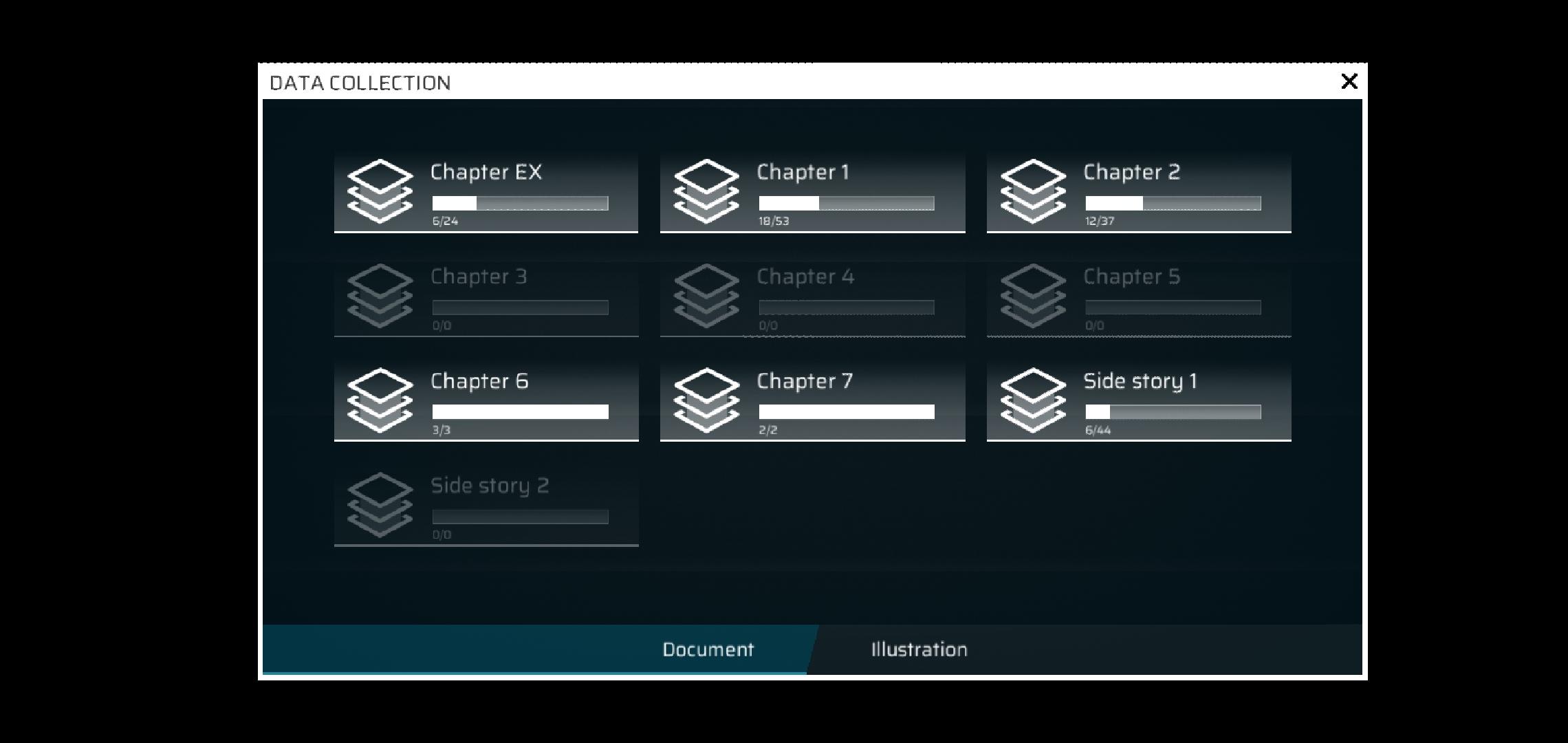Click the dimmed Chapter 3 layers icon

pyautogui.click(x=380, y=296)
